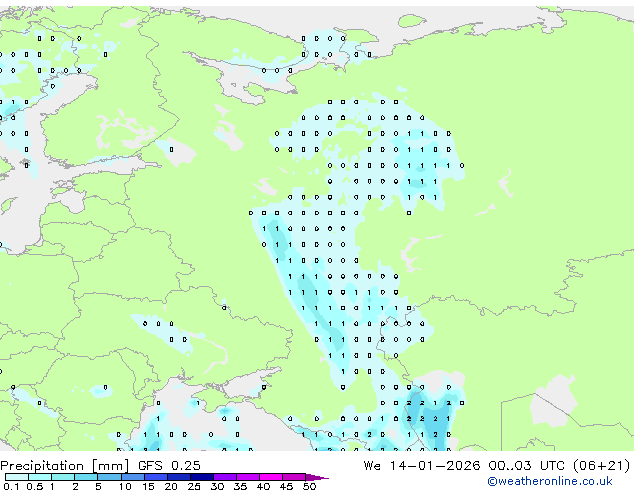The image size is (634, 490).
Task: Click the 1–2 mm legend color box
Action: [63, 477]
